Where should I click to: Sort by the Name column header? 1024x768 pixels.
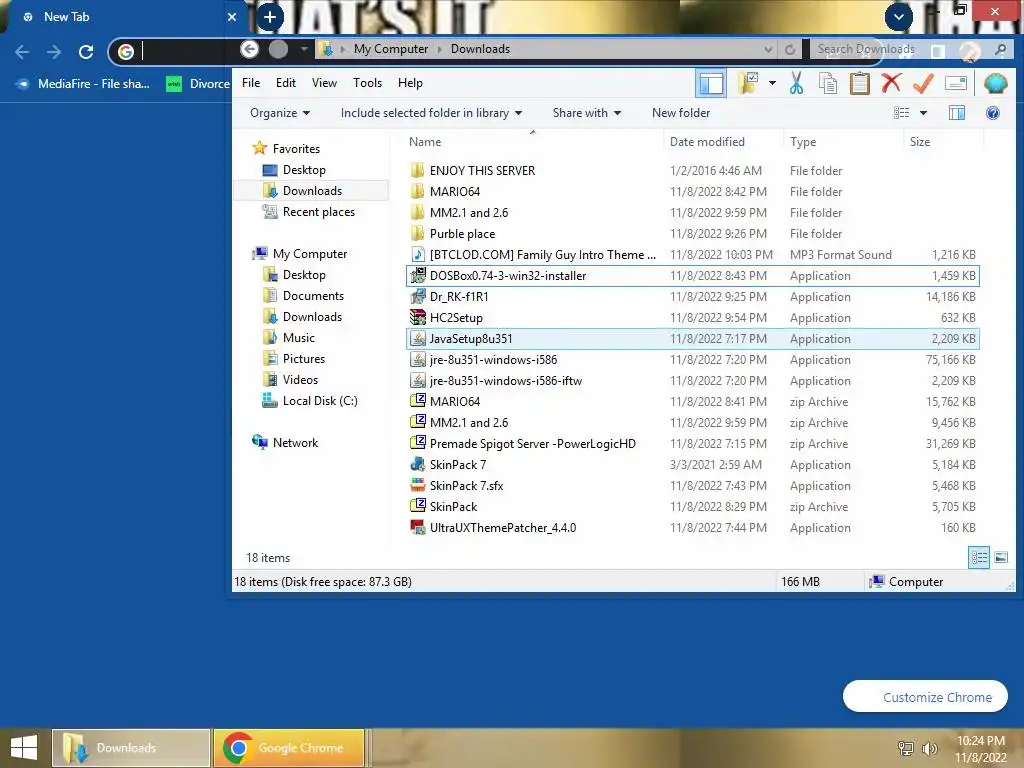click(x=533, y=142)
